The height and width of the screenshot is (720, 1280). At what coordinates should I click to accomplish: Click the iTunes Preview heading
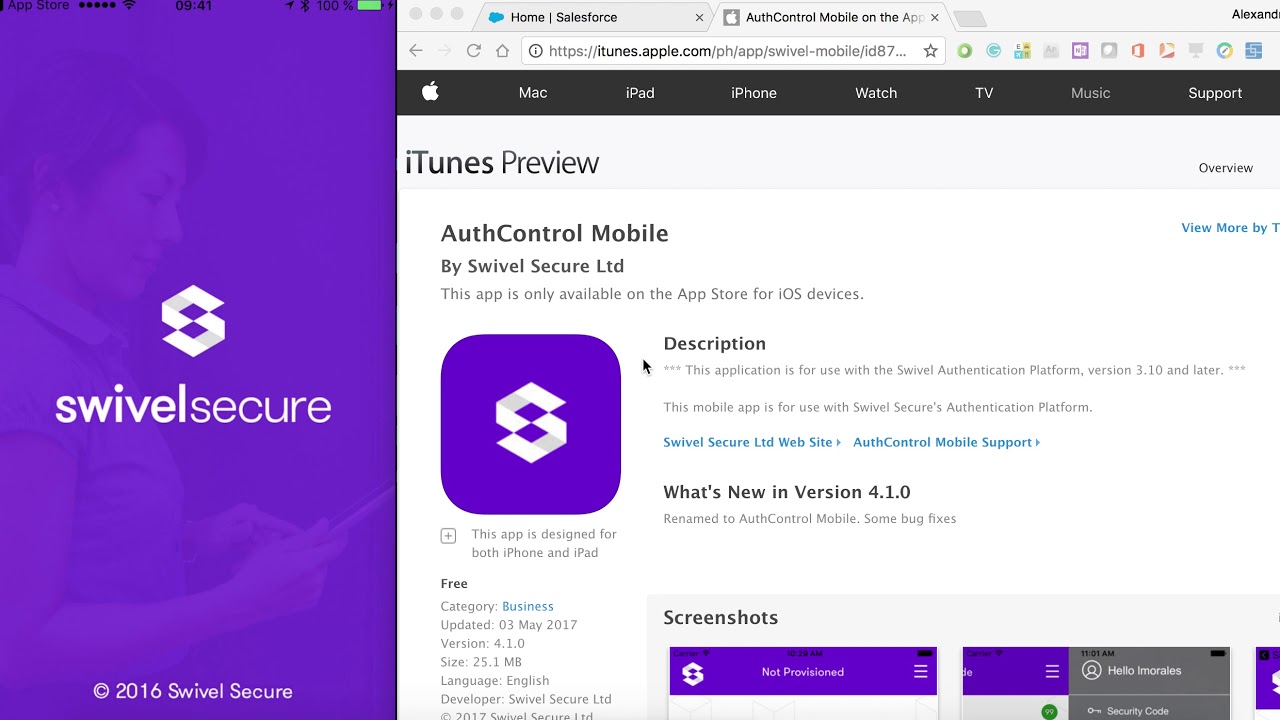coord(502,163)
